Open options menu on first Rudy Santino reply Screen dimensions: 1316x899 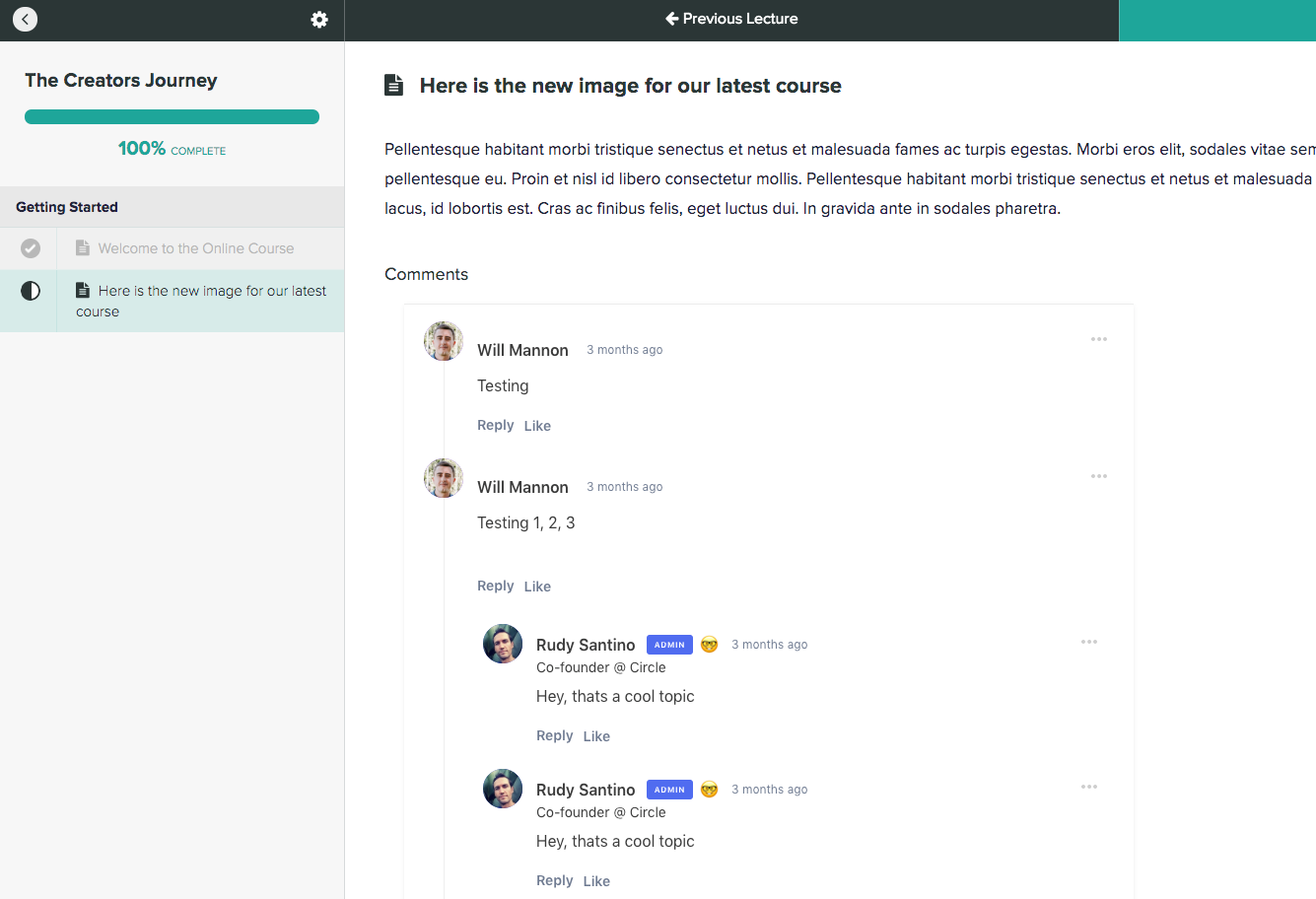pyautogui.click(x=1088, y=642)
